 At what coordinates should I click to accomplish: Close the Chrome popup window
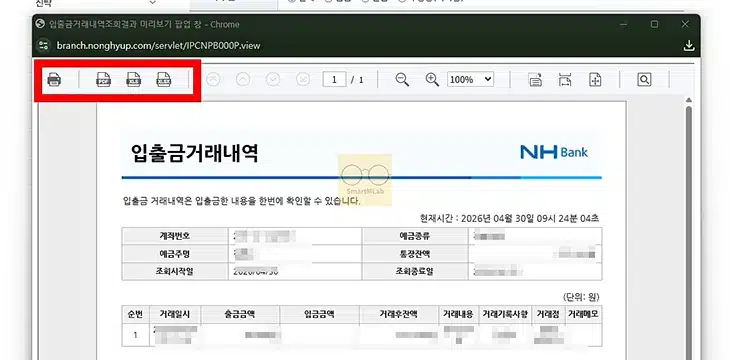685,24
